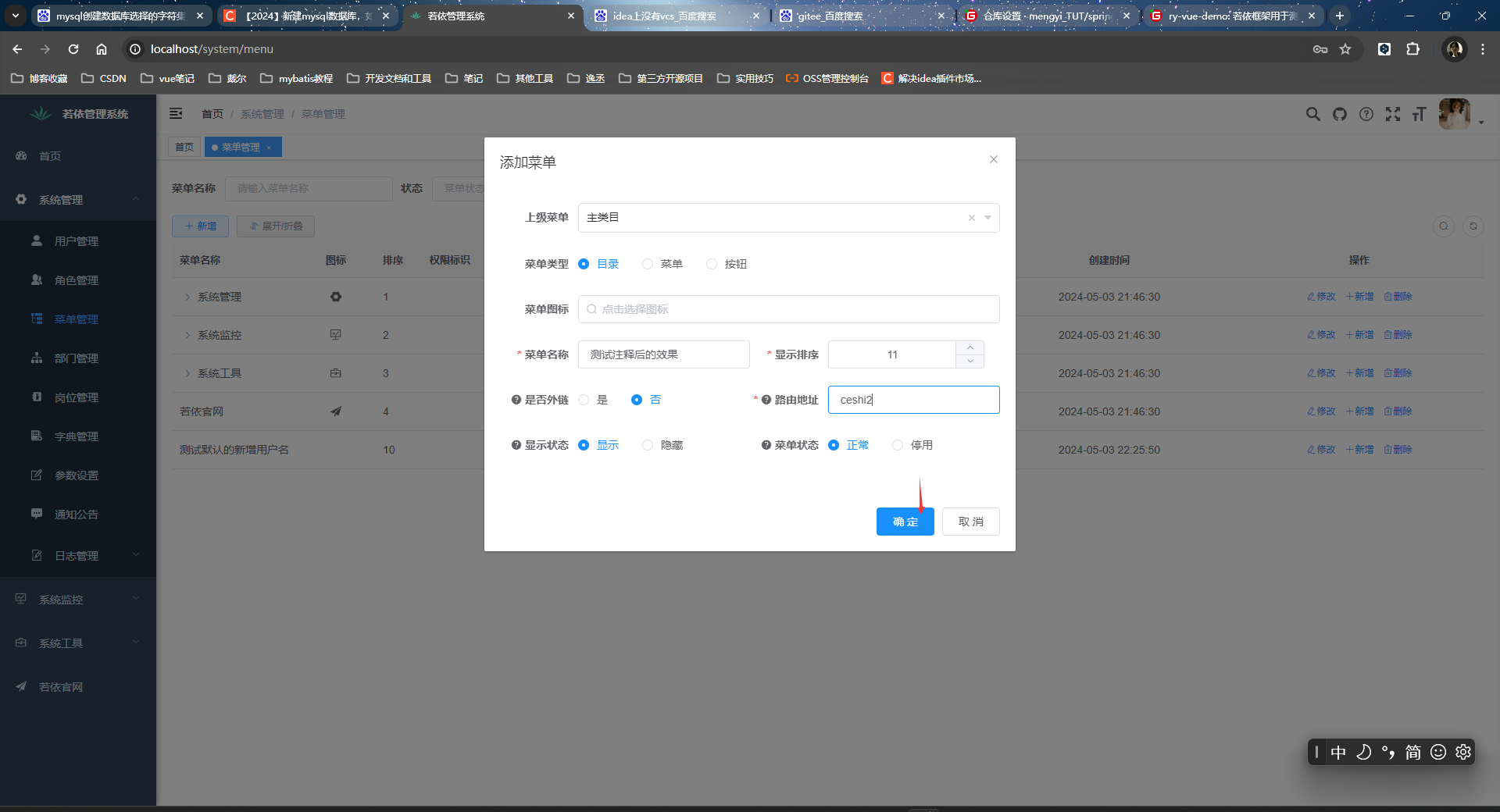Open the browser extensions puzzle icon

tap(1412, 49)
